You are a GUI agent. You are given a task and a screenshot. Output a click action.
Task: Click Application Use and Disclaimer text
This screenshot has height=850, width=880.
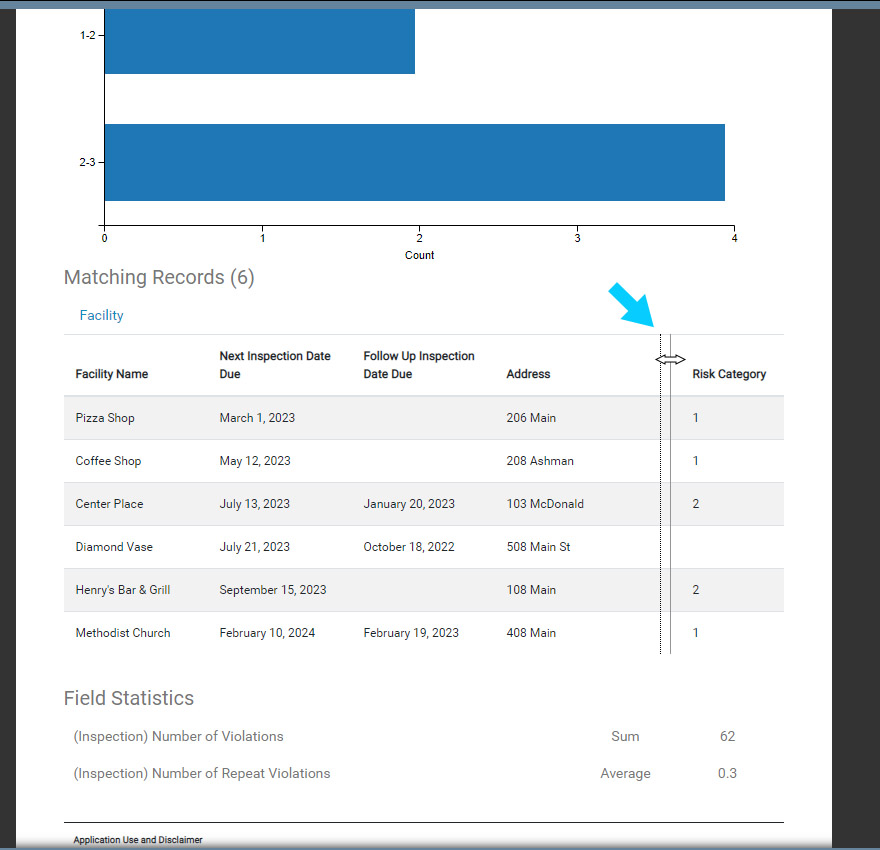pyautogui.click(x=138, y=840)
